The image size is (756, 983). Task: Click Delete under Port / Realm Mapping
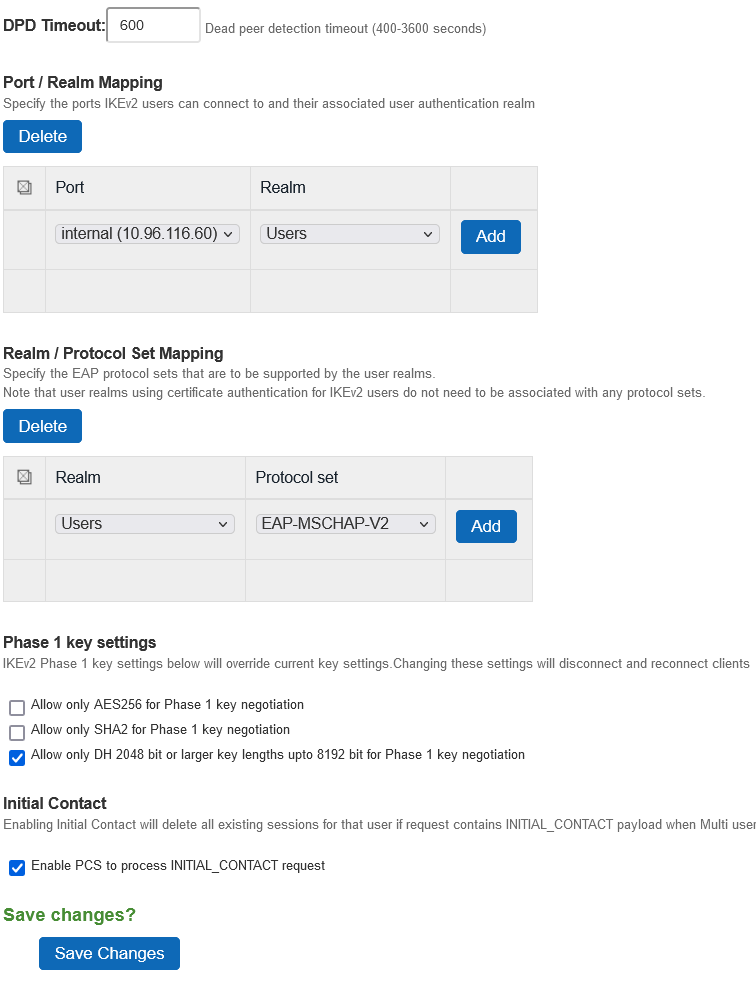[x=42, y=137]
